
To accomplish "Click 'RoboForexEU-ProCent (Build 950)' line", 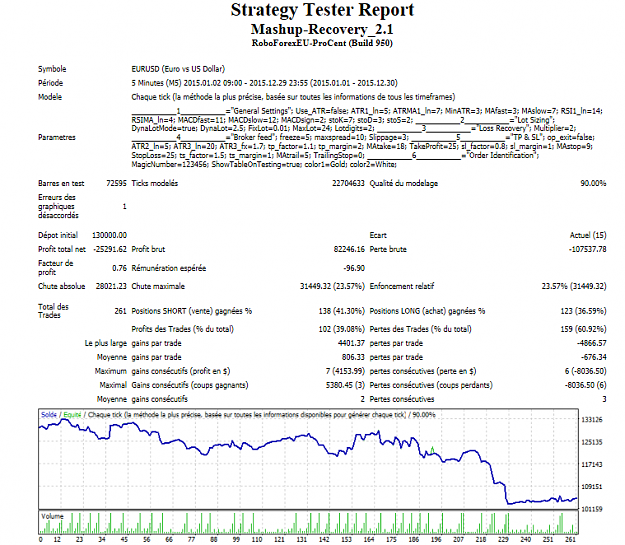I will pos(322,43).
